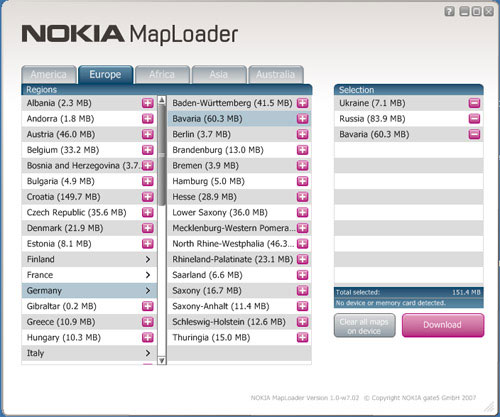Screen dimensions: 500x417
Task: Select the Germany row label
Action: tap(44, 291)
